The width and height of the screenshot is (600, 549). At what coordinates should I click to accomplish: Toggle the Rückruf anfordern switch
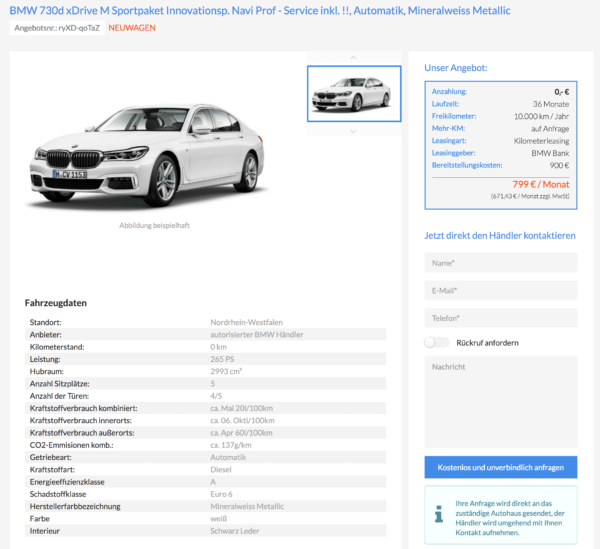click(x=437, y=342)
